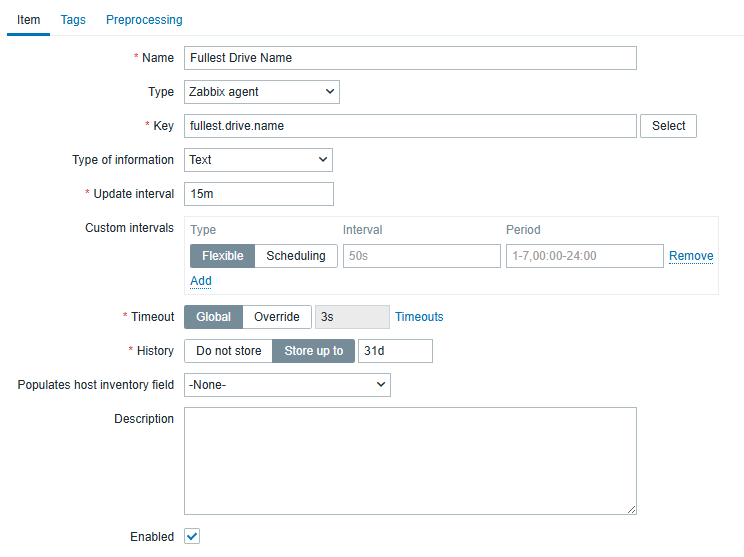744x557 pixels.
Task: Expand the Type of information dropdown
Action: point(258,160)
